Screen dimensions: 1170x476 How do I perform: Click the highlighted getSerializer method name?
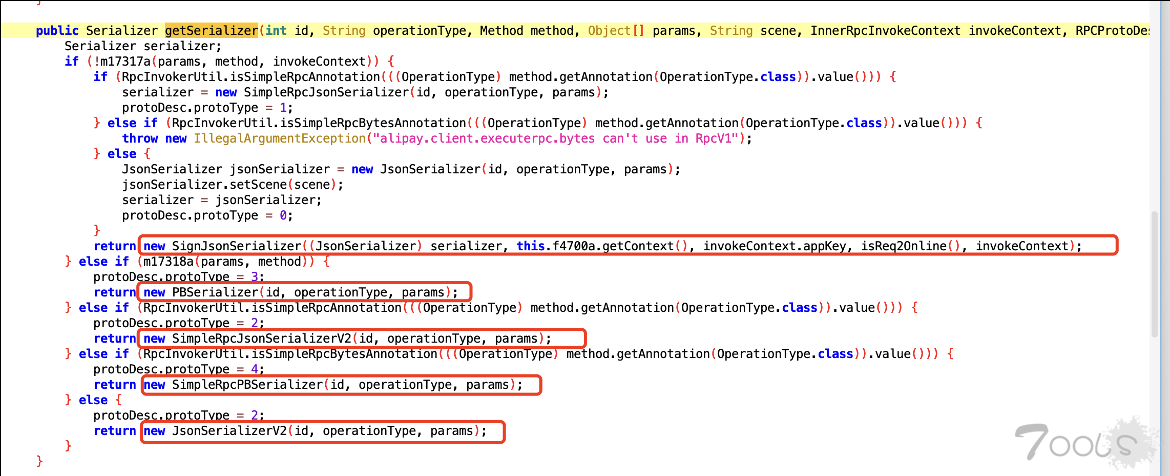point(212,31)
